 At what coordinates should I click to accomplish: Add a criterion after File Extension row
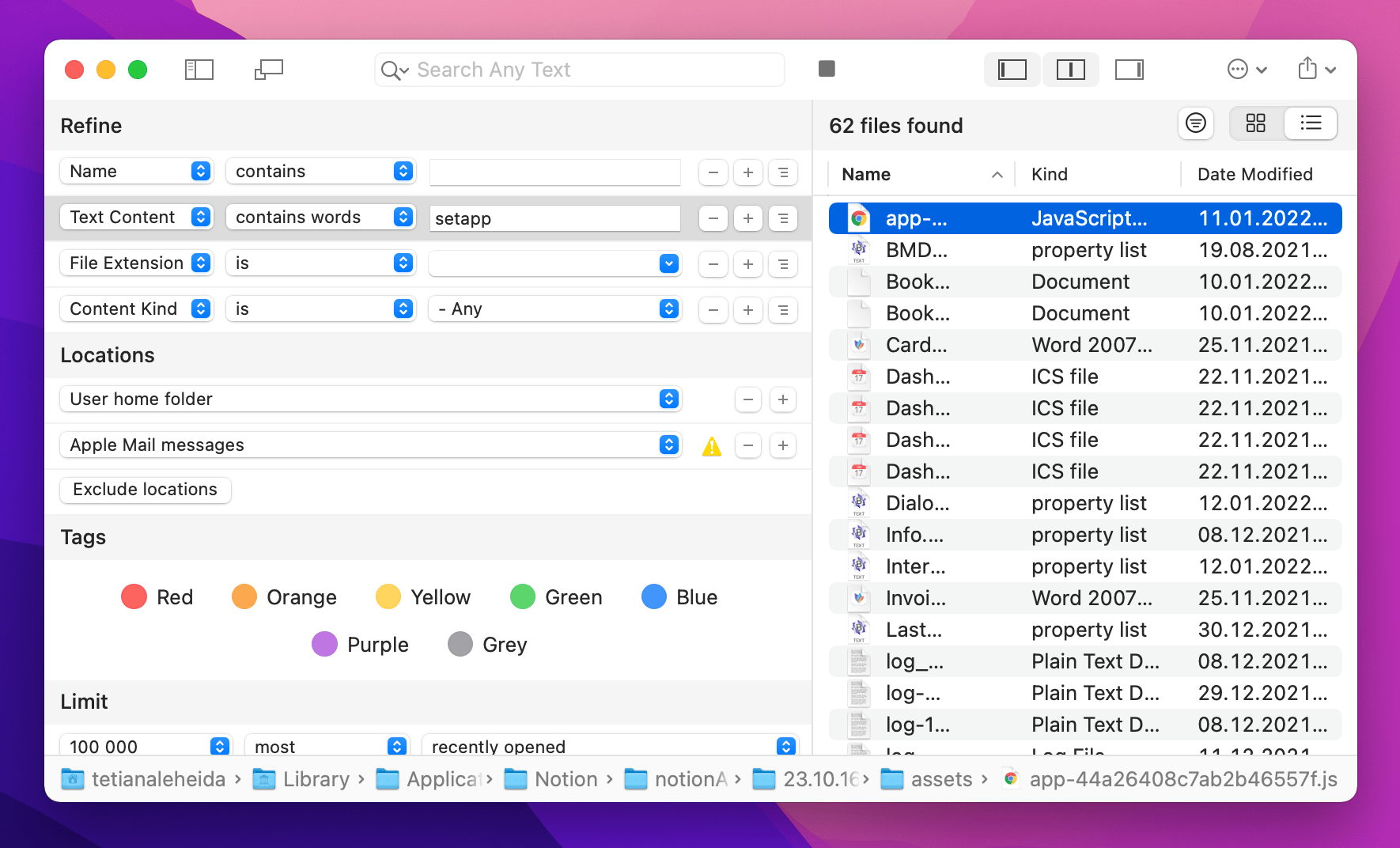tap(748, 264)
